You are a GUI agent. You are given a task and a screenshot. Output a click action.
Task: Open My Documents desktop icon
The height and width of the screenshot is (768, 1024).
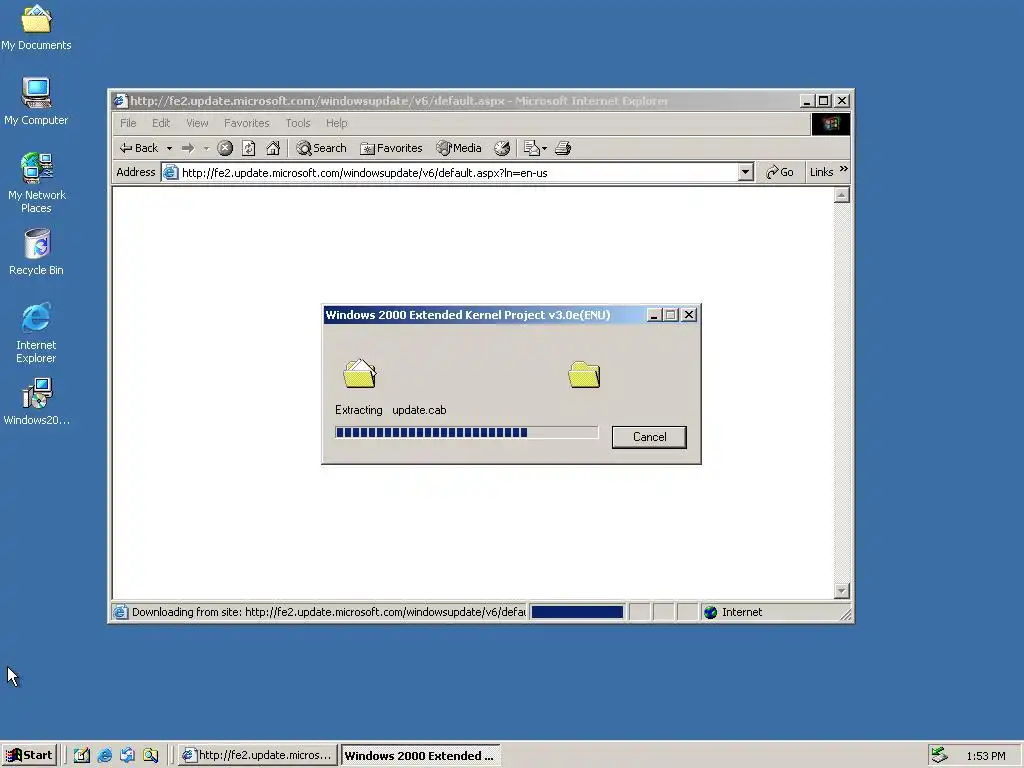36,27
